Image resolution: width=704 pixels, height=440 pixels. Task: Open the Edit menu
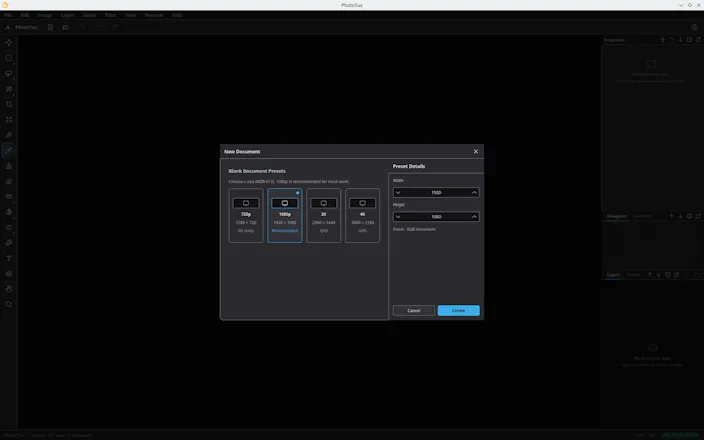[x=25, y=15]
